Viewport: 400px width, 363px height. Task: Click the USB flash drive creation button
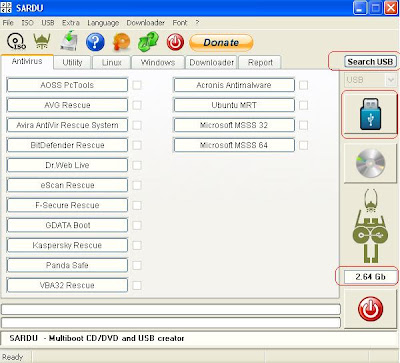click(x=370, y=114)
